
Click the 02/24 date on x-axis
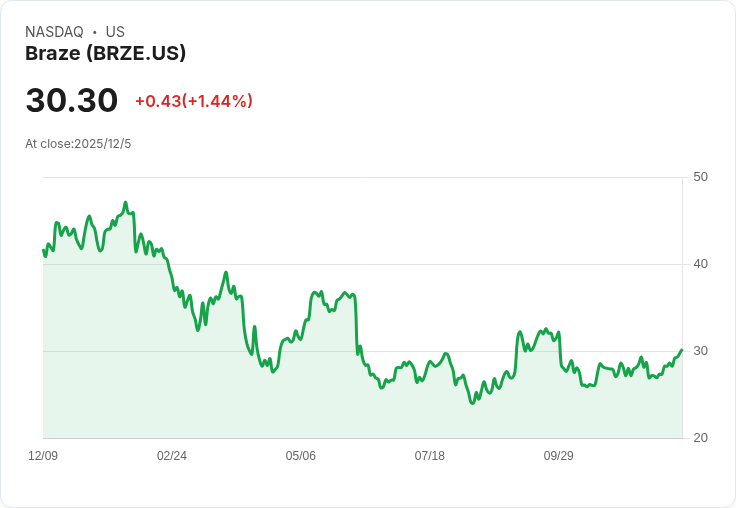click(172, 456)
